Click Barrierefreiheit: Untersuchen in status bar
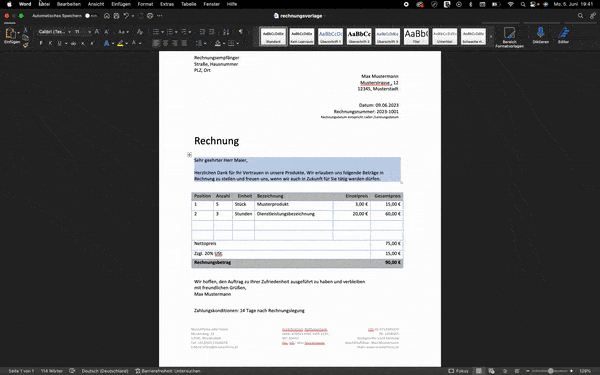Image resolution: width=600 pixels, height=375 pixels. click(168, 371)
